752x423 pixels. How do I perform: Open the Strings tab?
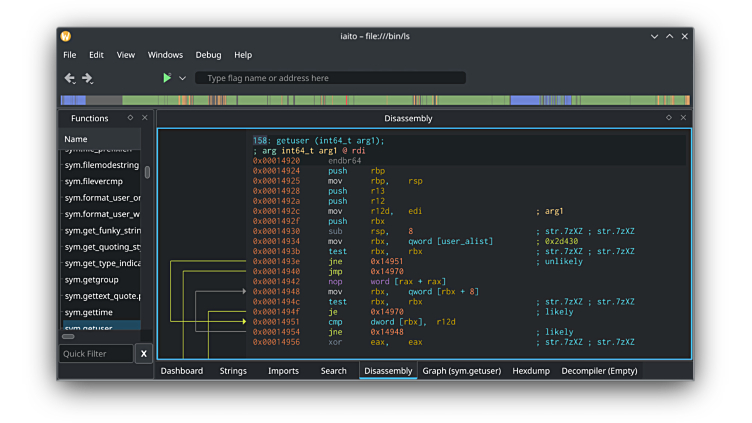coord(233,371)
